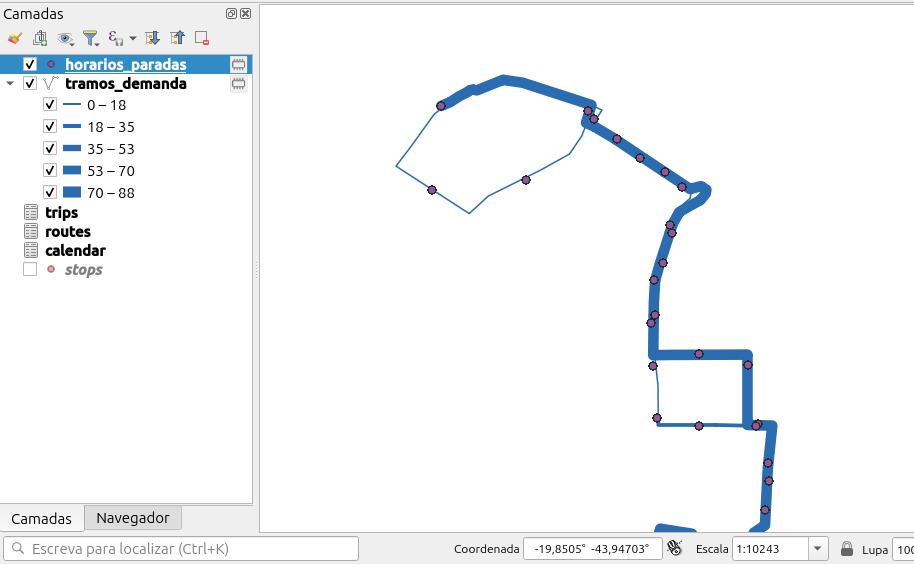Screen dimensions: 914x564
Task: Select the calendar table layer
Action: pos(75,251)
